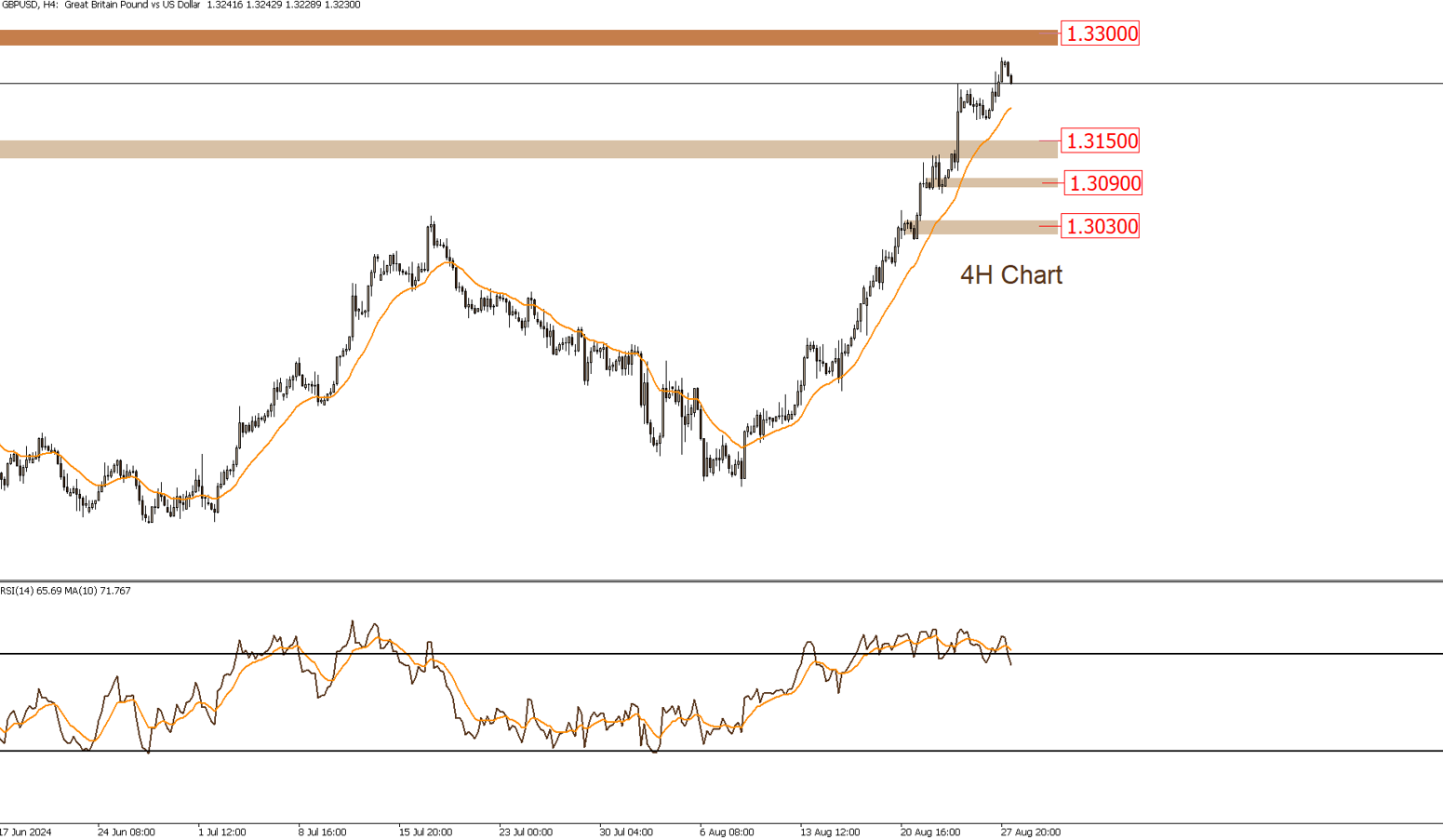Select the 1.31500 price level label
Screen dimensions: 1443x840
coord(1100,141)
